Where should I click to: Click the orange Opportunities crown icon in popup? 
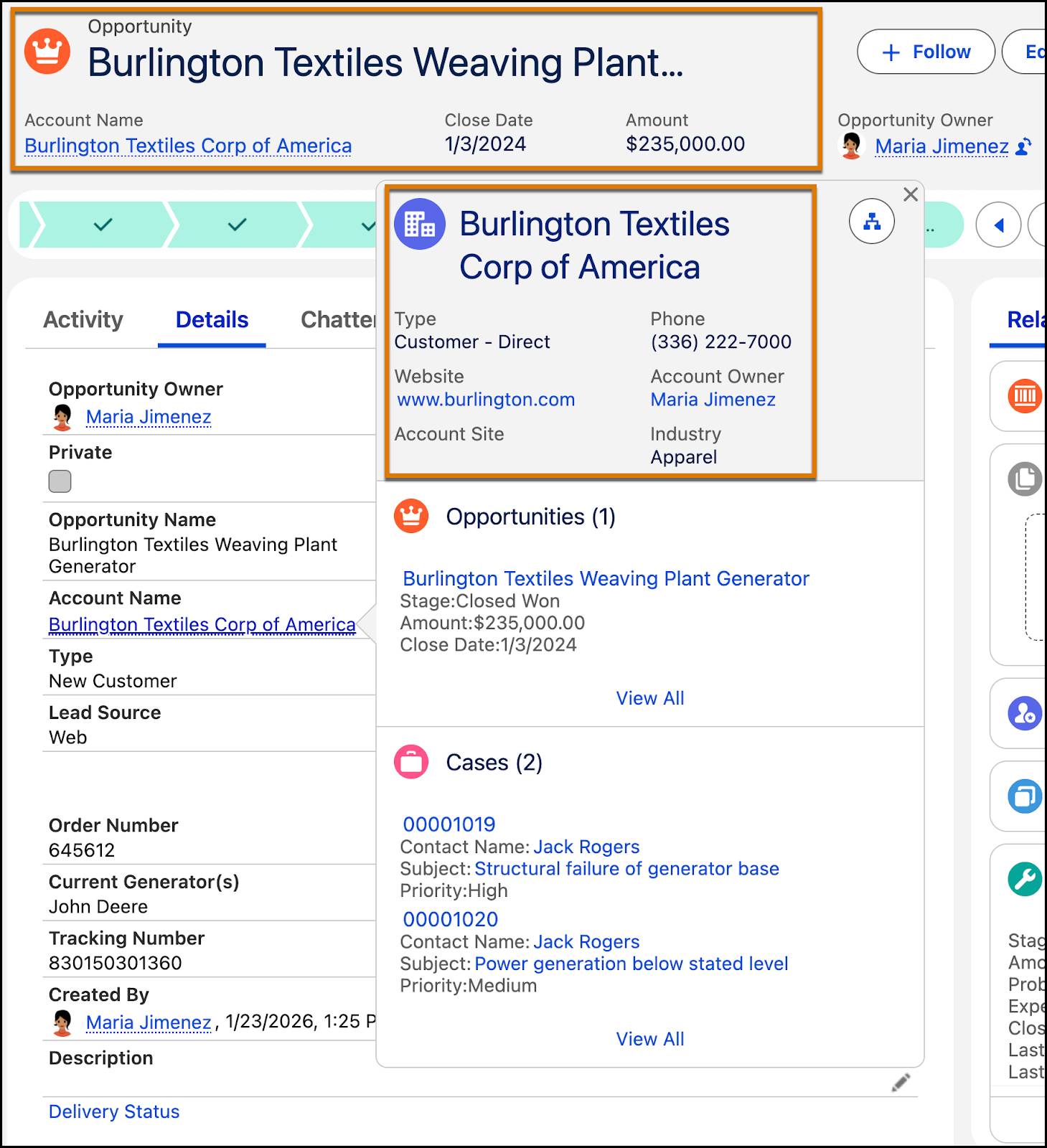[x=411, y=517]
